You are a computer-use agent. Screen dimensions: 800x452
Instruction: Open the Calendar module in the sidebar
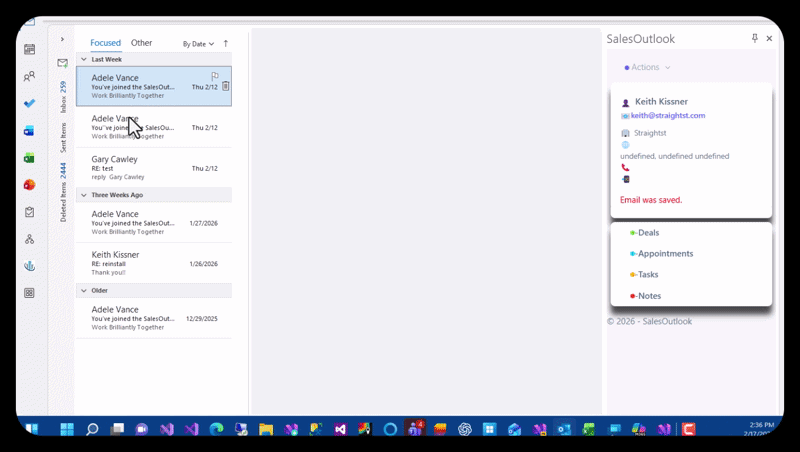pos(30,49)
